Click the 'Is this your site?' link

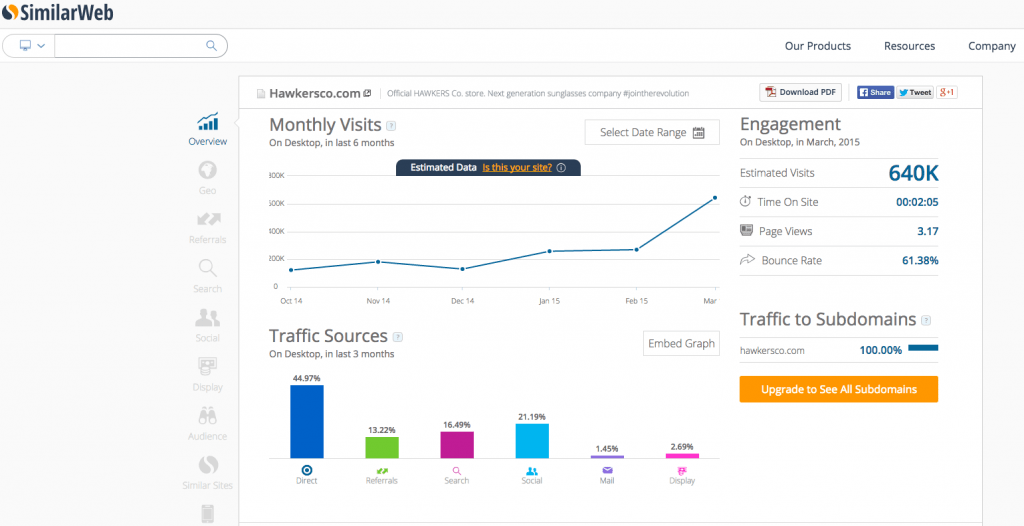pos(516,168)
